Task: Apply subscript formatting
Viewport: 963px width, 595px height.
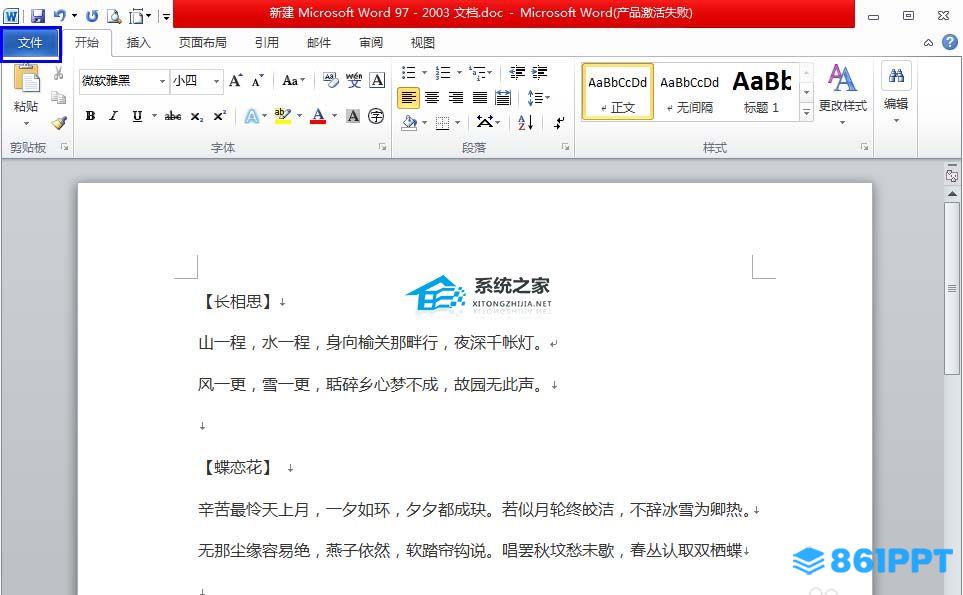Action: [197, 116]
